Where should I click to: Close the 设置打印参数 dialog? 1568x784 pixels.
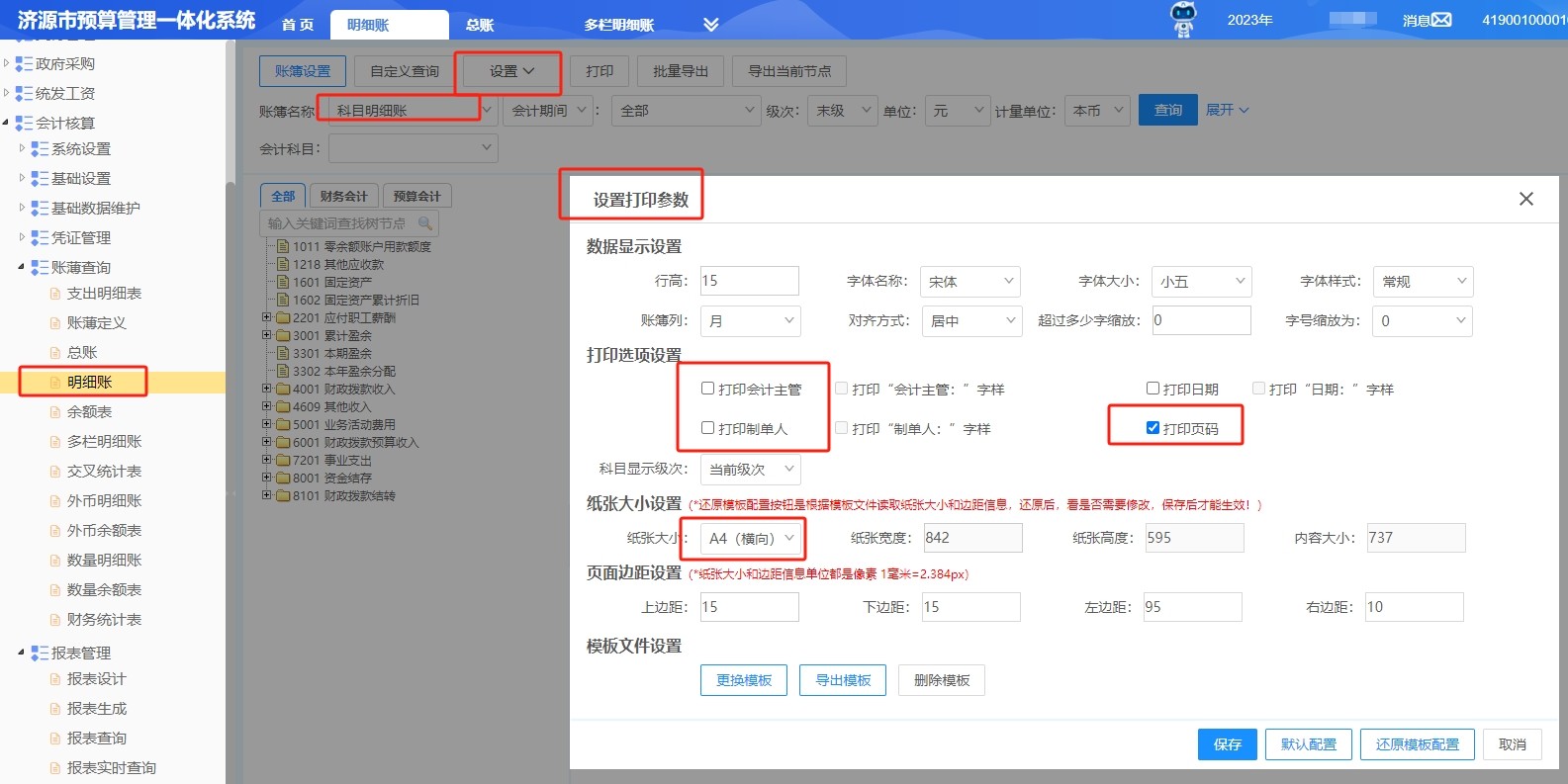(1526, 199)
